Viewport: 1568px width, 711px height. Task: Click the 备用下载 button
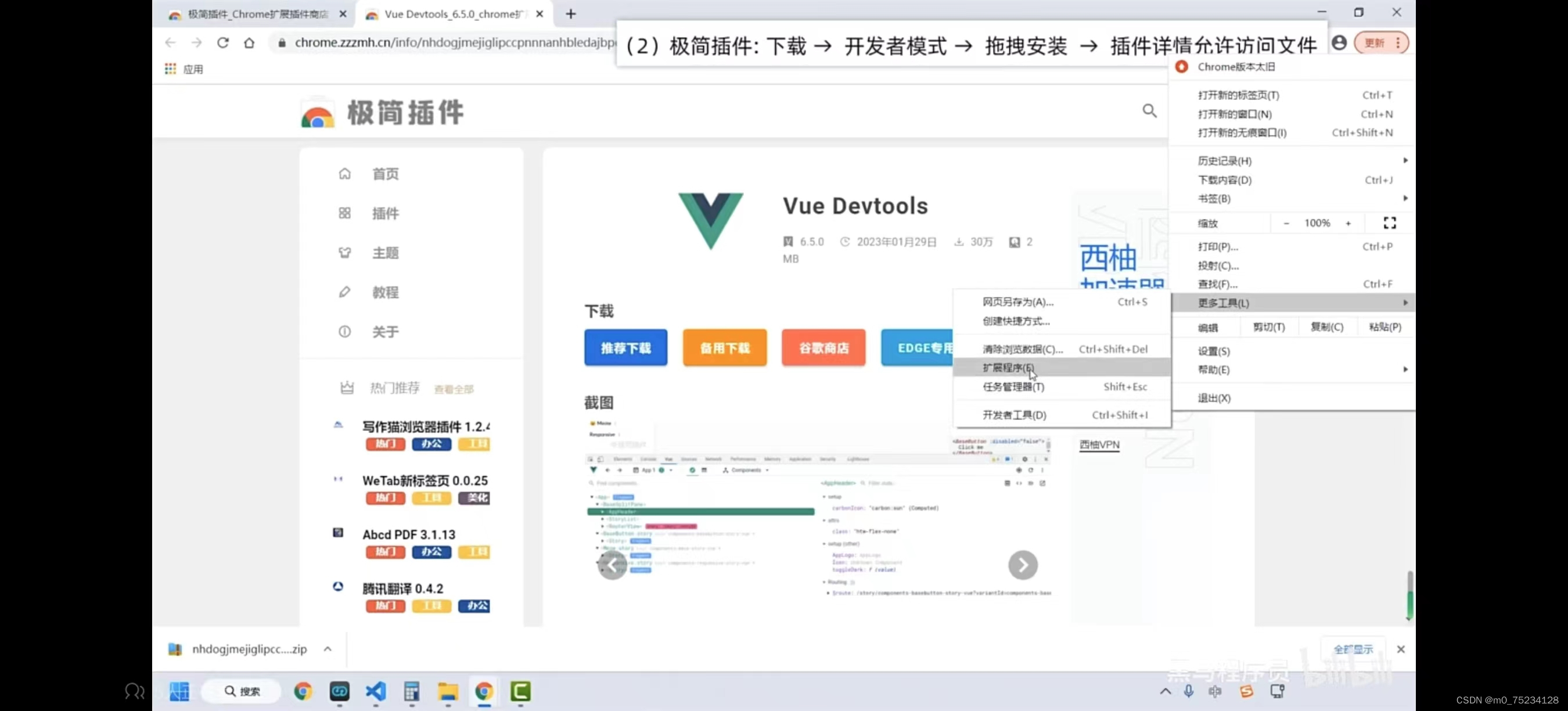pyautogui.click(x=724, y=347)
